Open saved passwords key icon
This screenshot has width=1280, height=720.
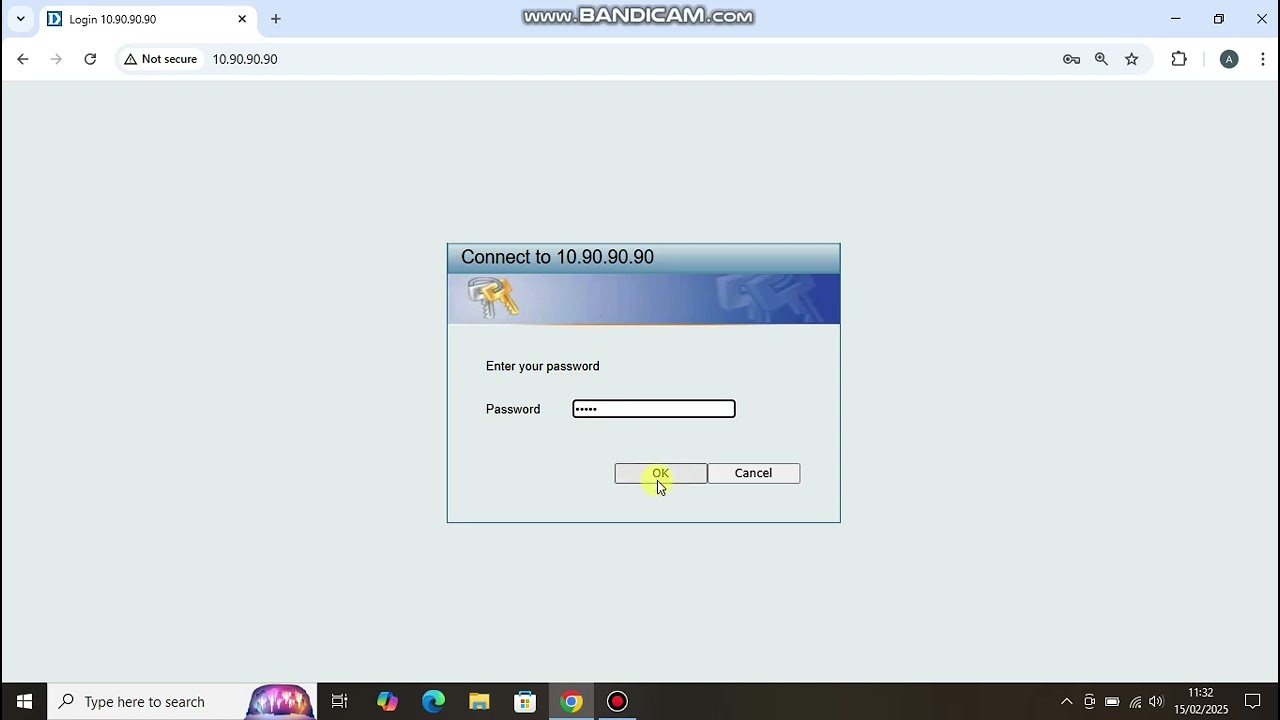coord(1071,59)
